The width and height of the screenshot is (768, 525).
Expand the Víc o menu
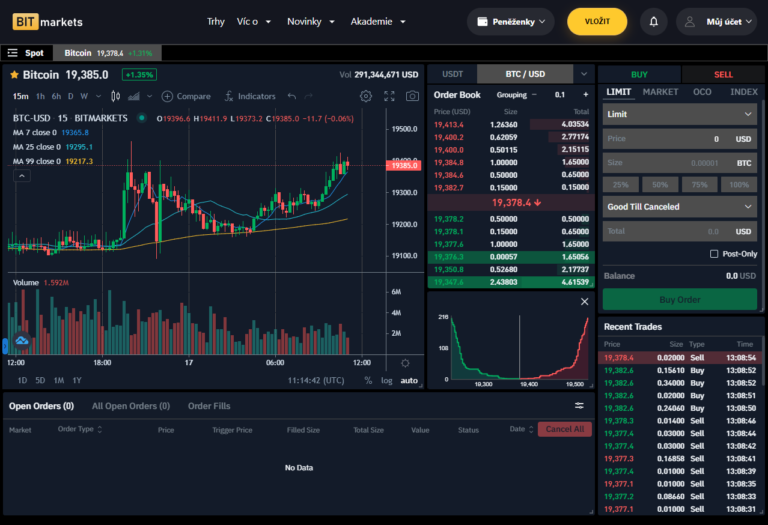coord(254,22)
